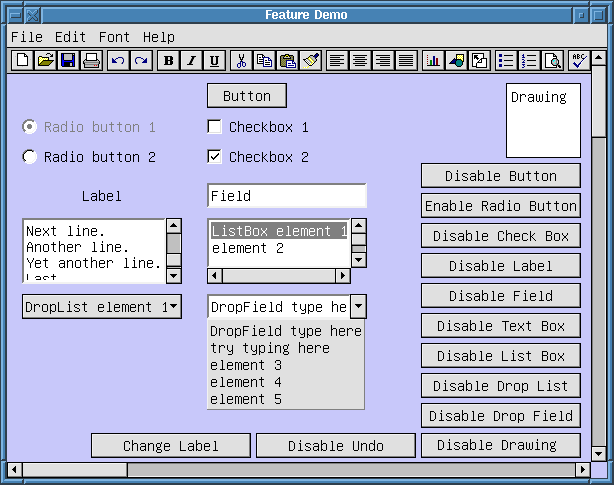Open the Help menu
The height and width of the screenshot is (485, 614).
tap(159, 37)
